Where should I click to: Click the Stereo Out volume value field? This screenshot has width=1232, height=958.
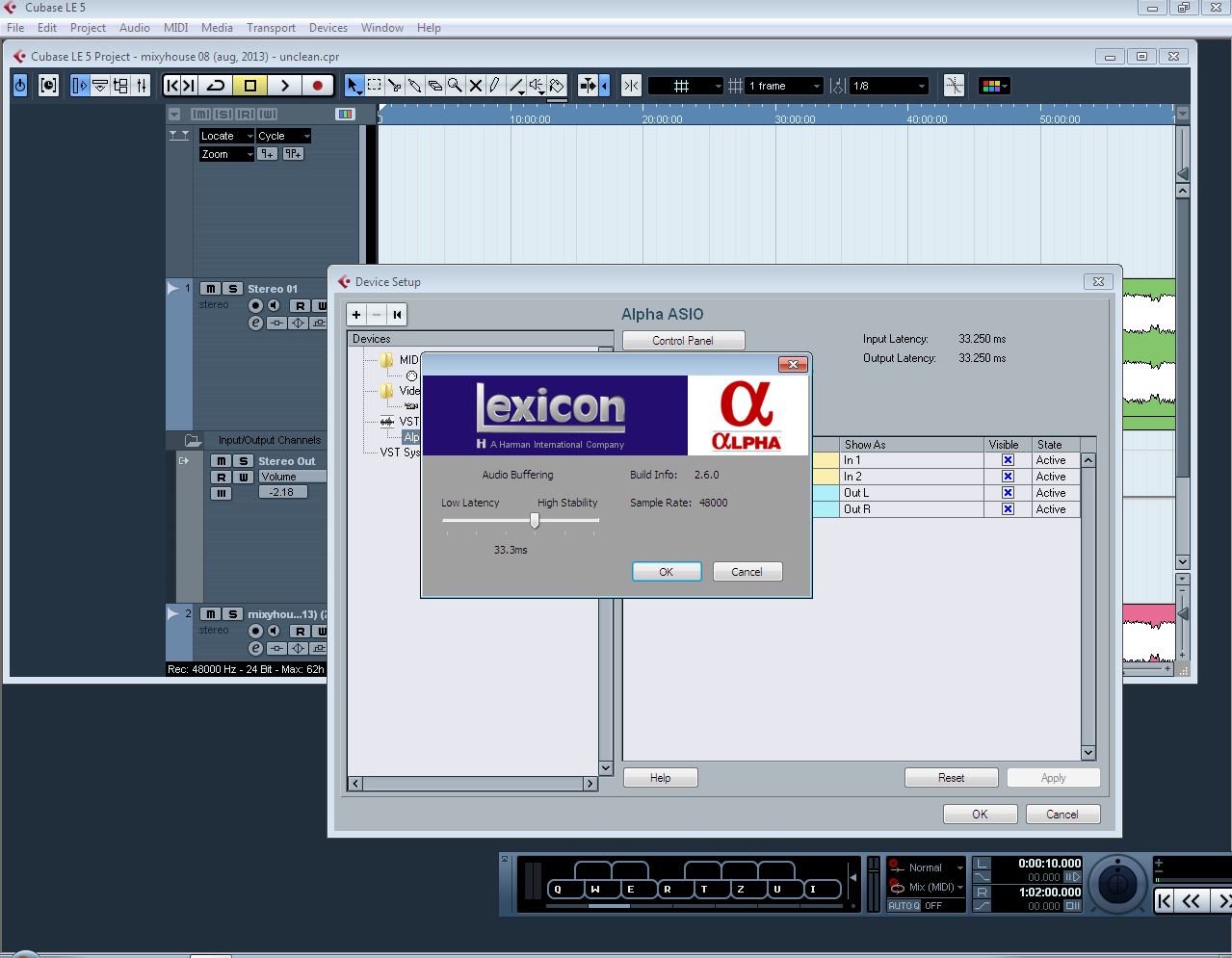tap(282, 492)
